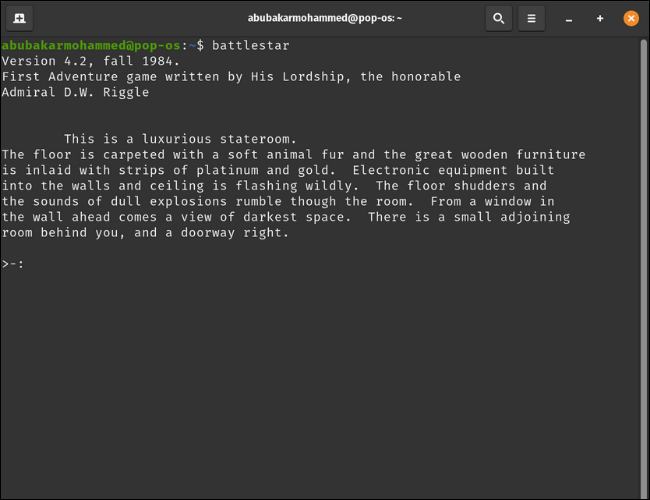Focus the >-: game input prompt

click(14, 264)
